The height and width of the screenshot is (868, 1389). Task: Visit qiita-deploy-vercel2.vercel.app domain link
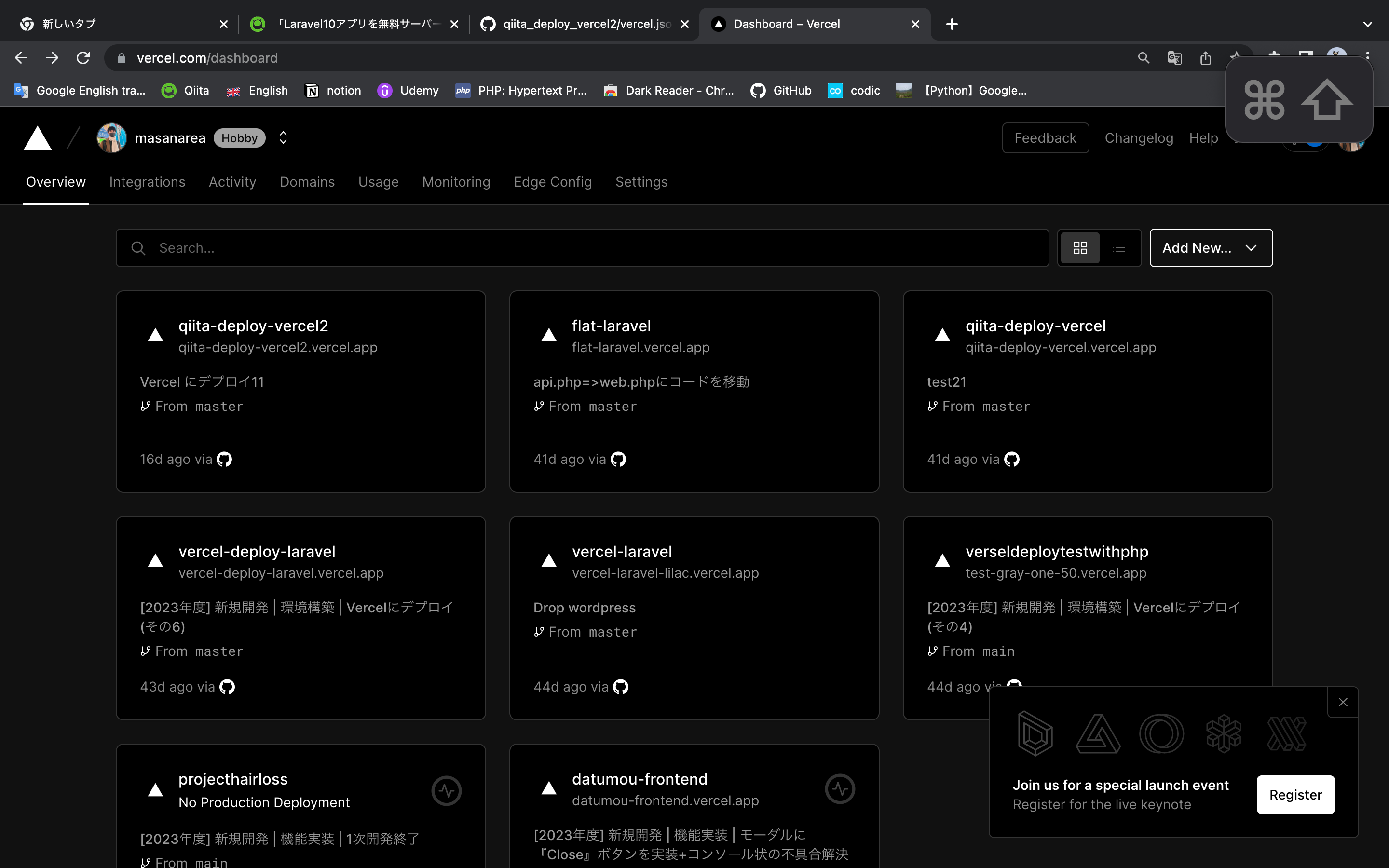[278, 347]
